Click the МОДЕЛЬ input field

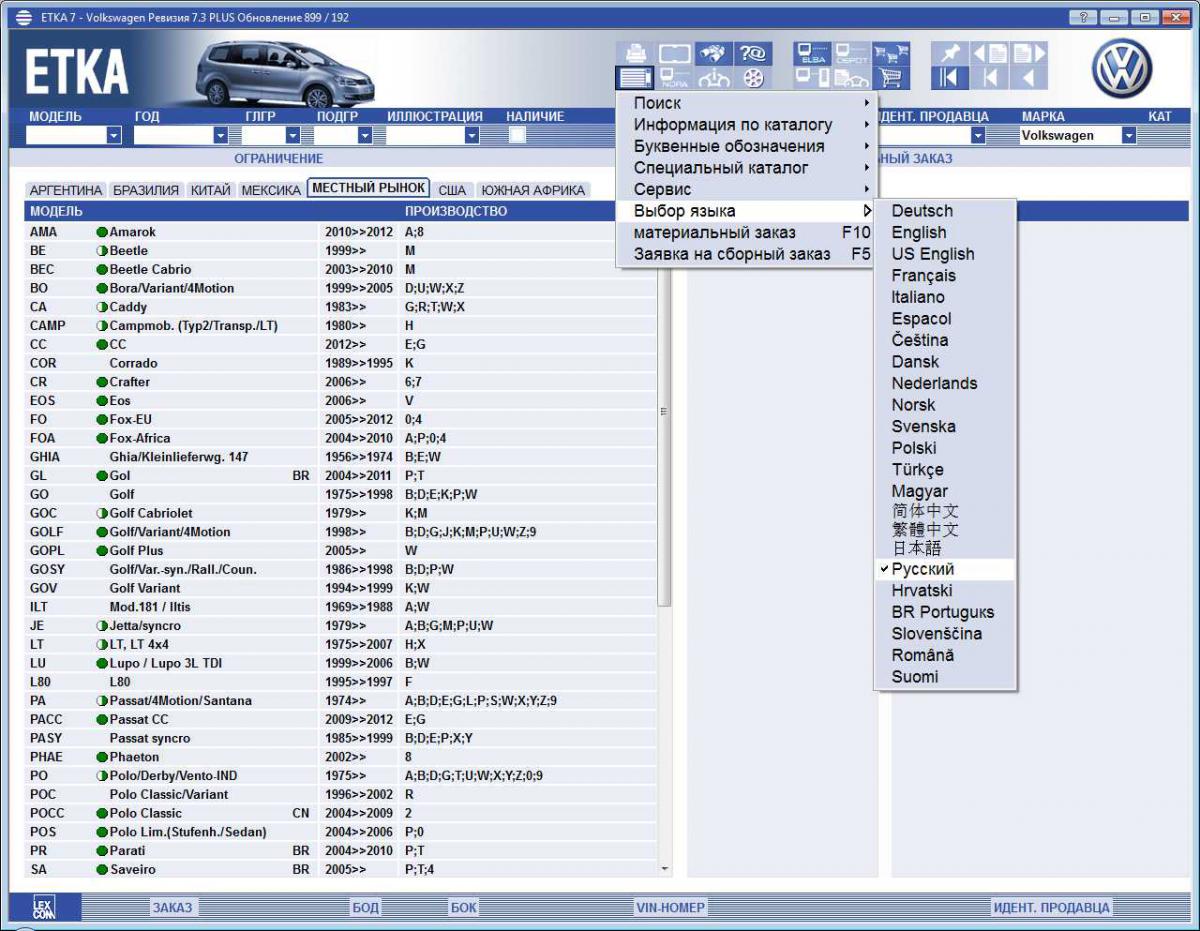coord(65,135)
